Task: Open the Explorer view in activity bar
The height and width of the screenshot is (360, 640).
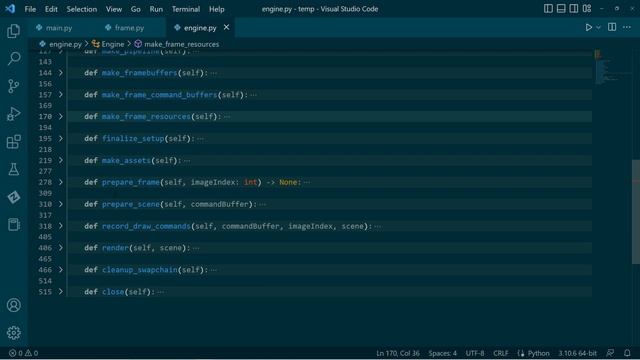Action: tap(13, 31)
